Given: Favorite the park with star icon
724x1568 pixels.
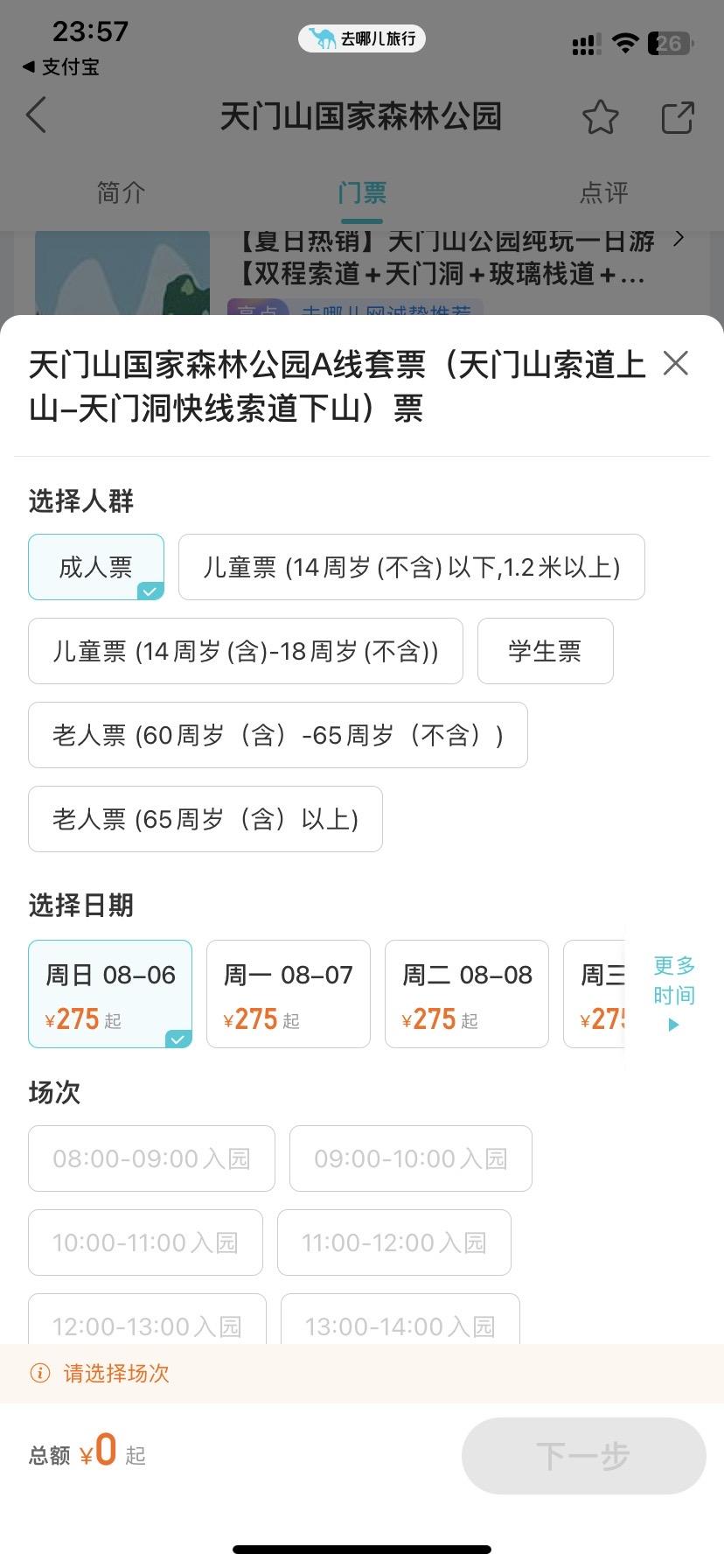Looking at the screenshot, I should click(600, 117).
